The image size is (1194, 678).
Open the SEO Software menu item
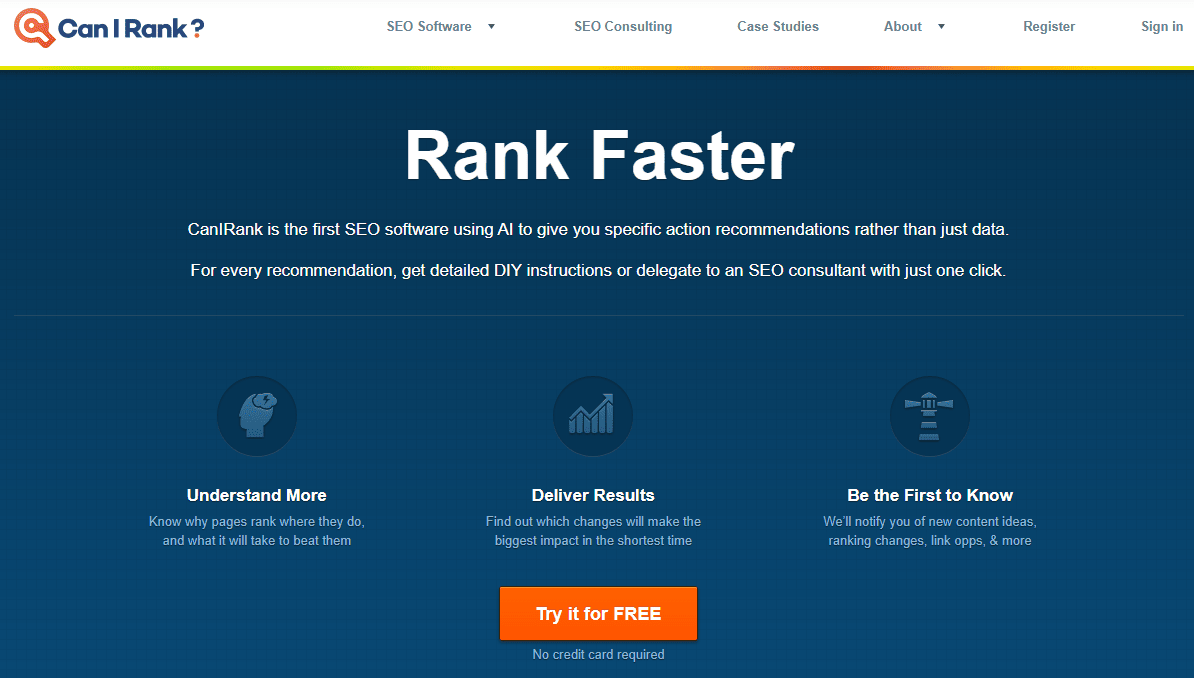coord(429,27)
